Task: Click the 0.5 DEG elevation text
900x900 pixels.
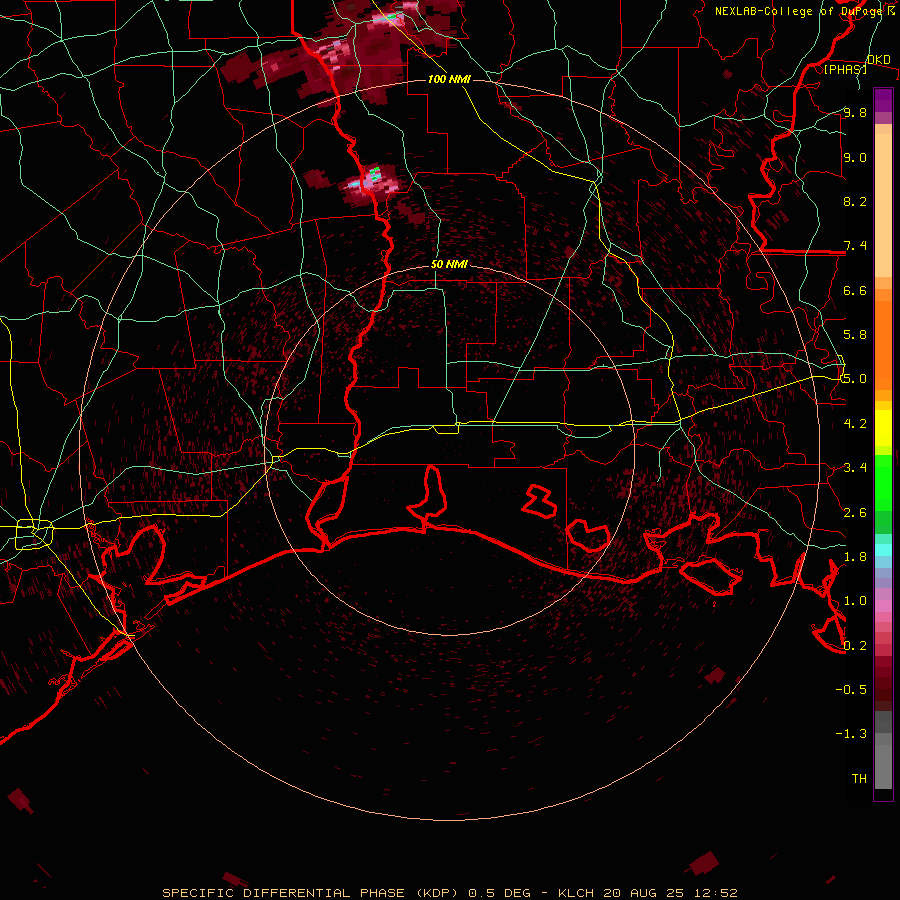Action: 497,893
